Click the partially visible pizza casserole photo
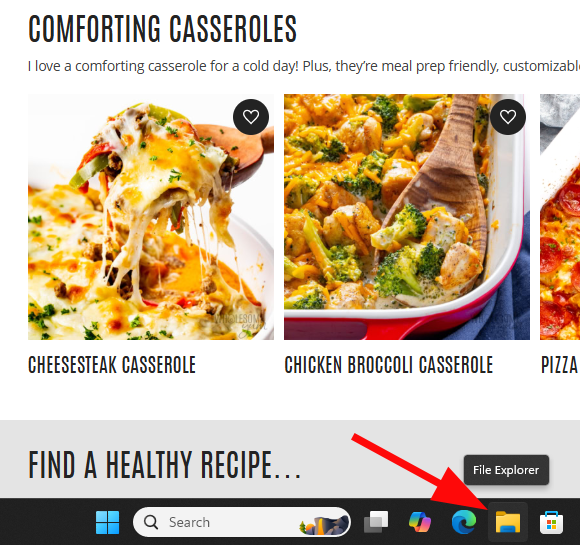This screenshot has width=580, height=545. [560, 217]
